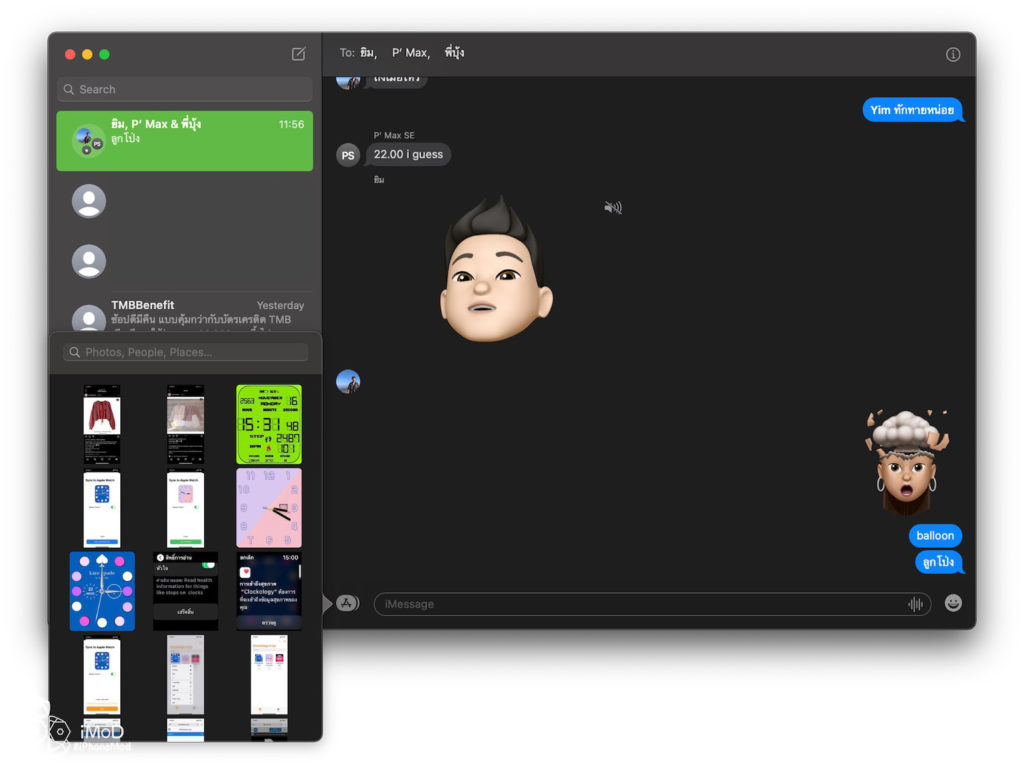This screenshot has width=1024, height=776.
Task: Click the PS contact avatar
Action: (x=348, y=155)
